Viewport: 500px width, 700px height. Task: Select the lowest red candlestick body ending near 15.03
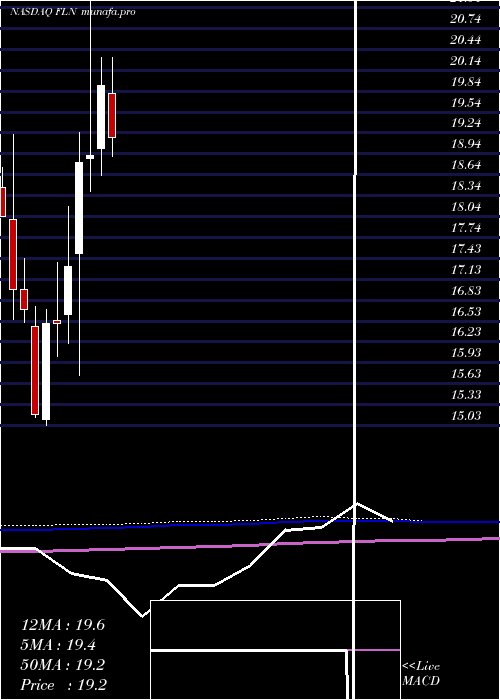click(x=35, y=371)
